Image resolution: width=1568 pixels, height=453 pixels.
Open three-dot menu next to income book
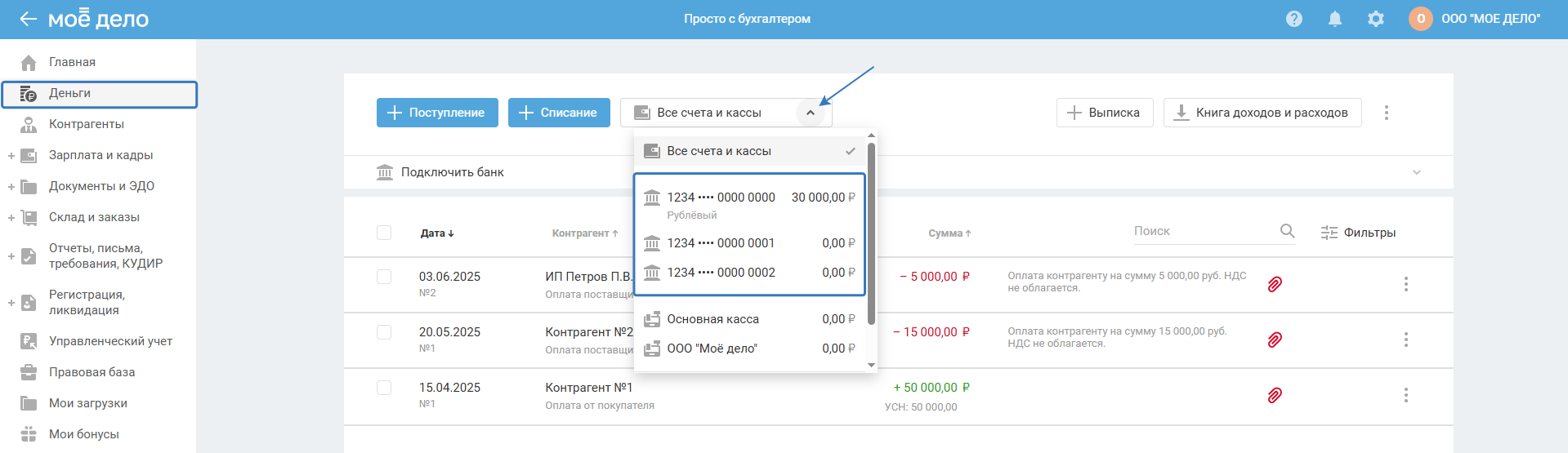1387,113
